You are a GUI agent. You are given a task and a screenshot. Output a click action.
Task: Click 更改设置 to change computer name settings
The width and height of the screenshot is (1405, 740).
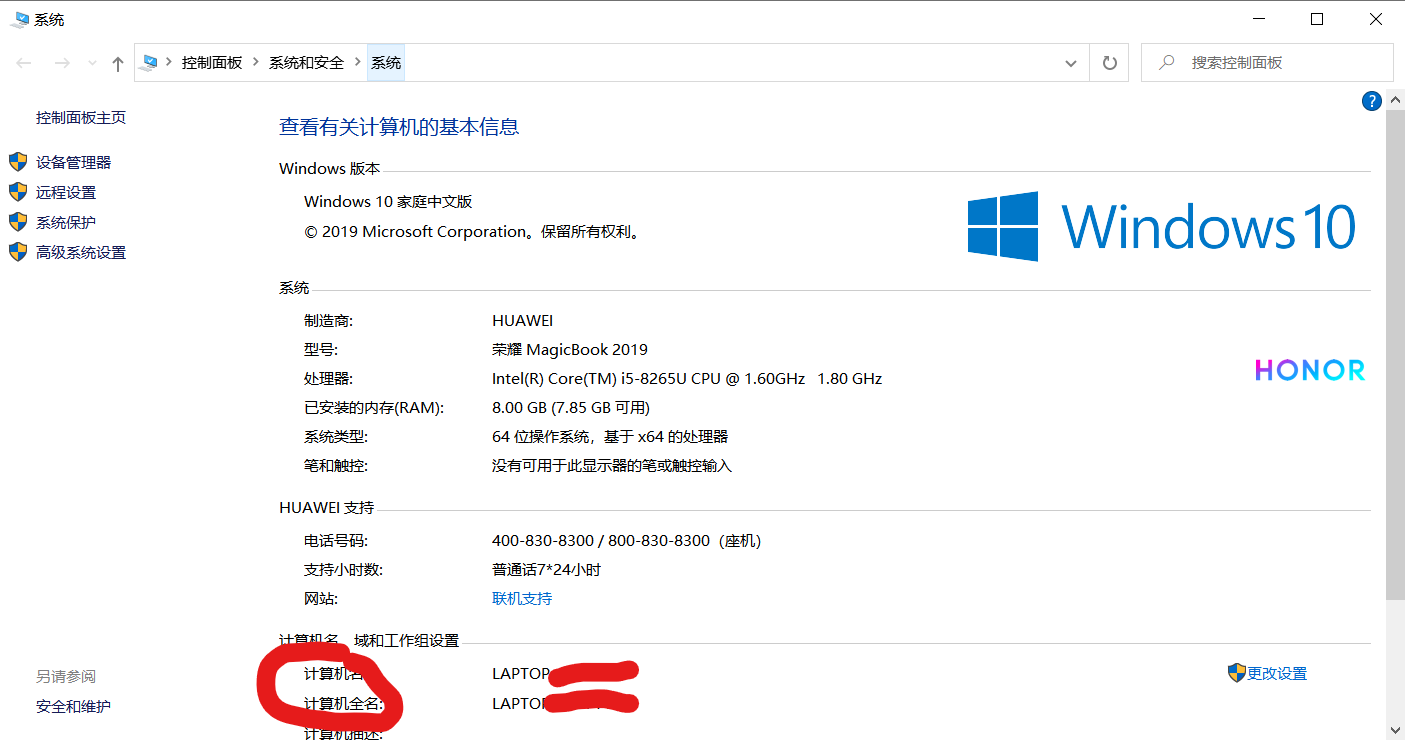coord(1277,673)
